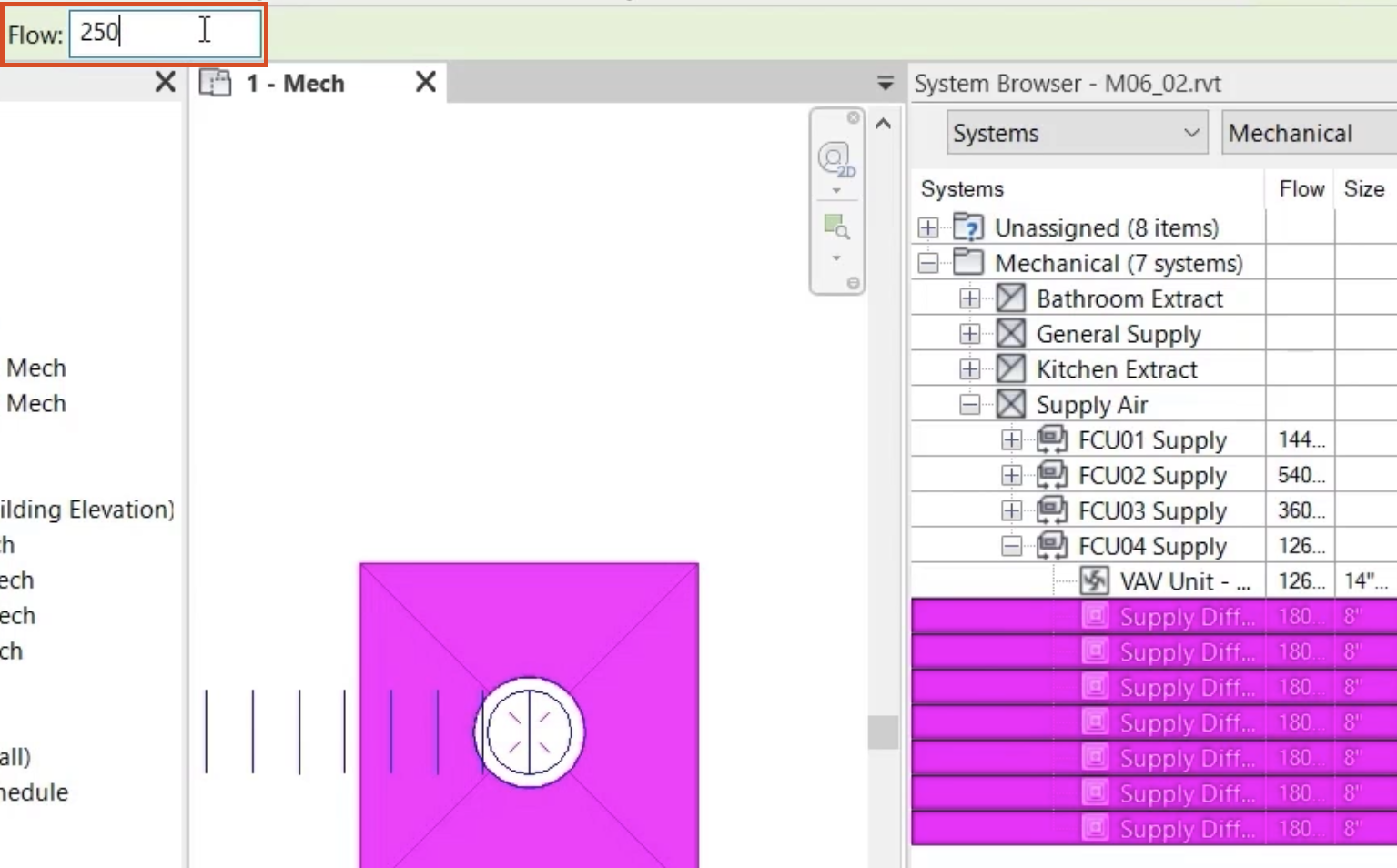This screenshot has width=1397, height=868.
Task: Expand the Bathroom Extract system
Action: click(969, 298)
